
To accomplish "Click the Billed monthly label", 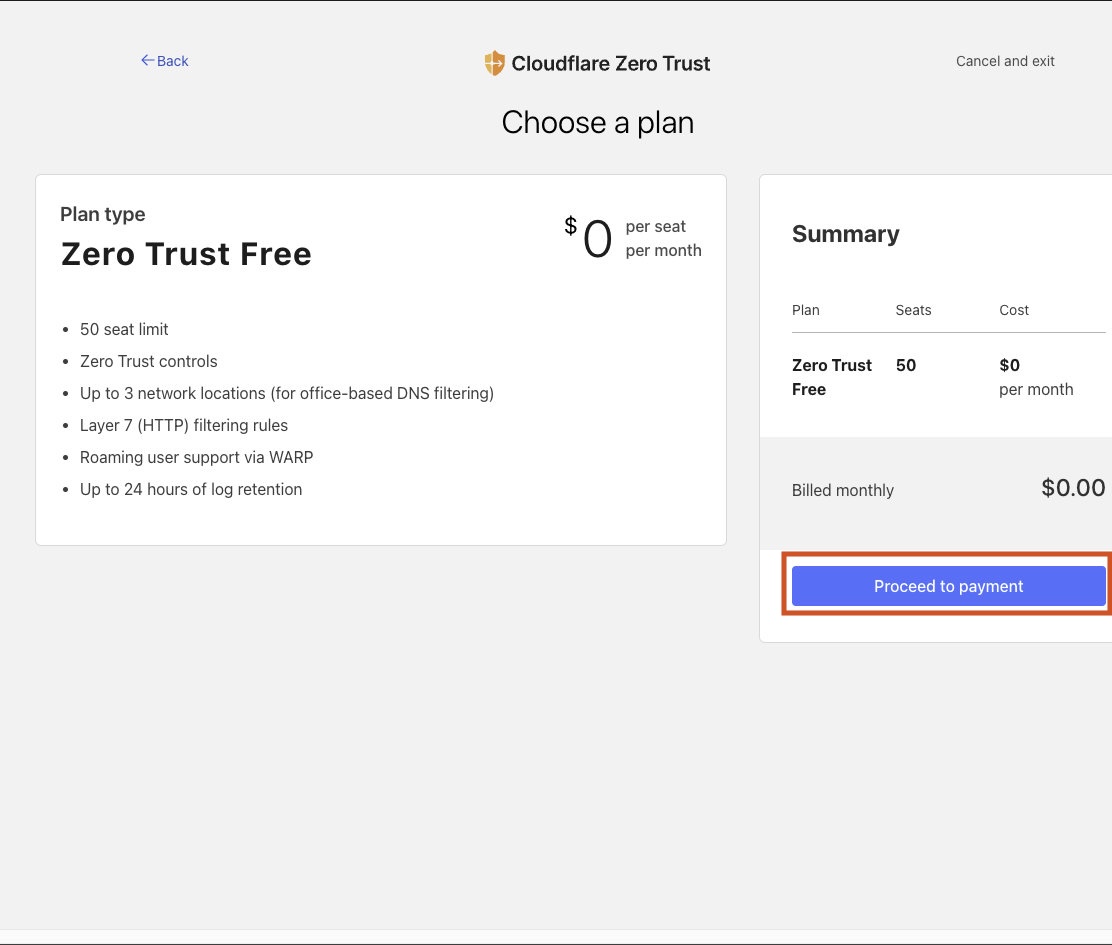I will [842, 490].
